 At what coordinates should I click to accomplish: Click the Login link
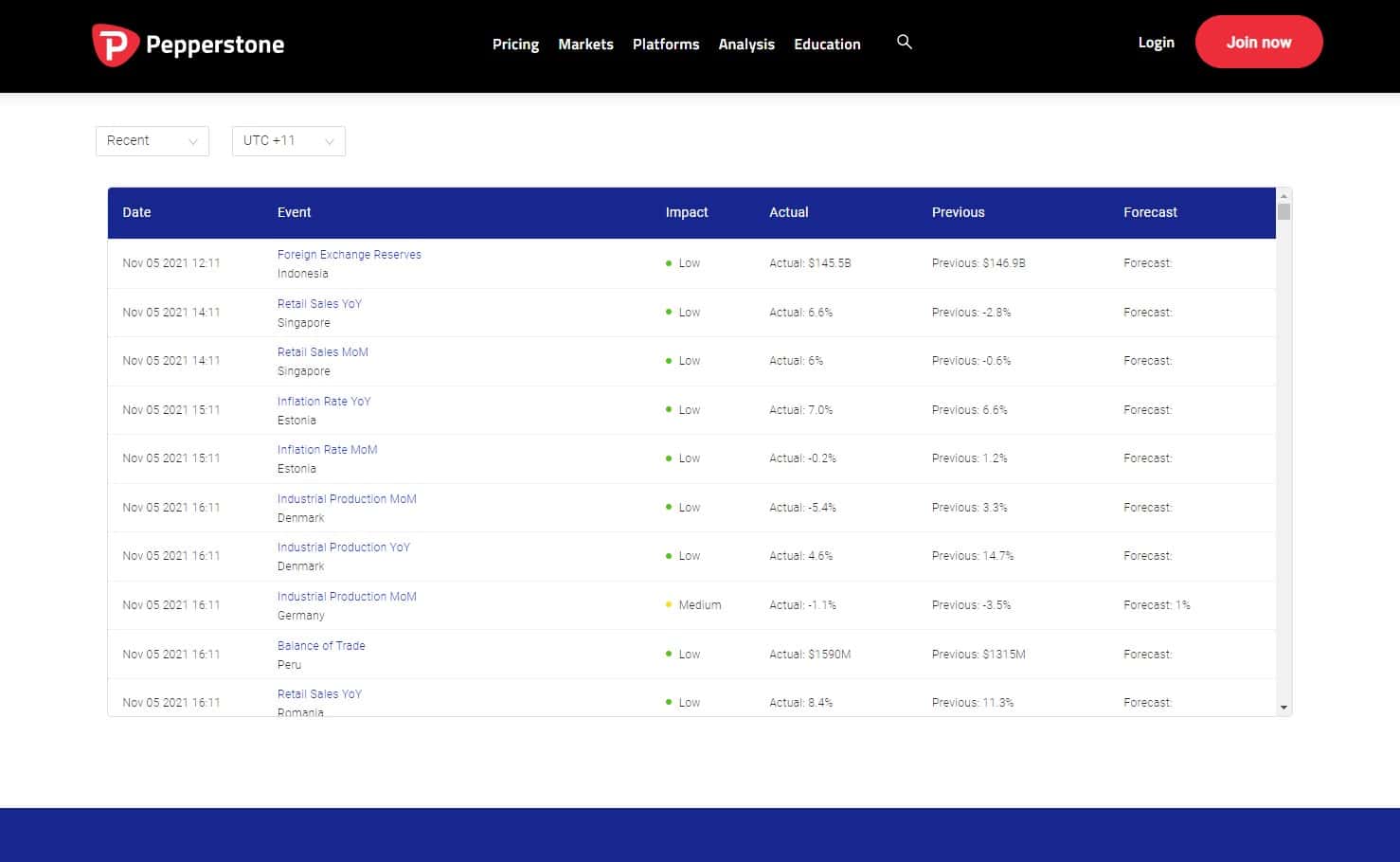coord(1156,43)
